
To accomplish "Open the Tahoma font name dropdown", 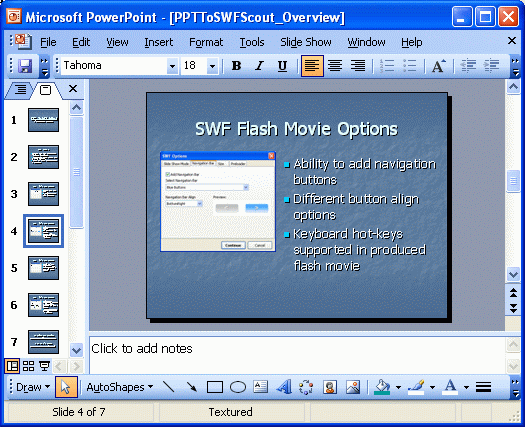I will (x=172, y=66).
